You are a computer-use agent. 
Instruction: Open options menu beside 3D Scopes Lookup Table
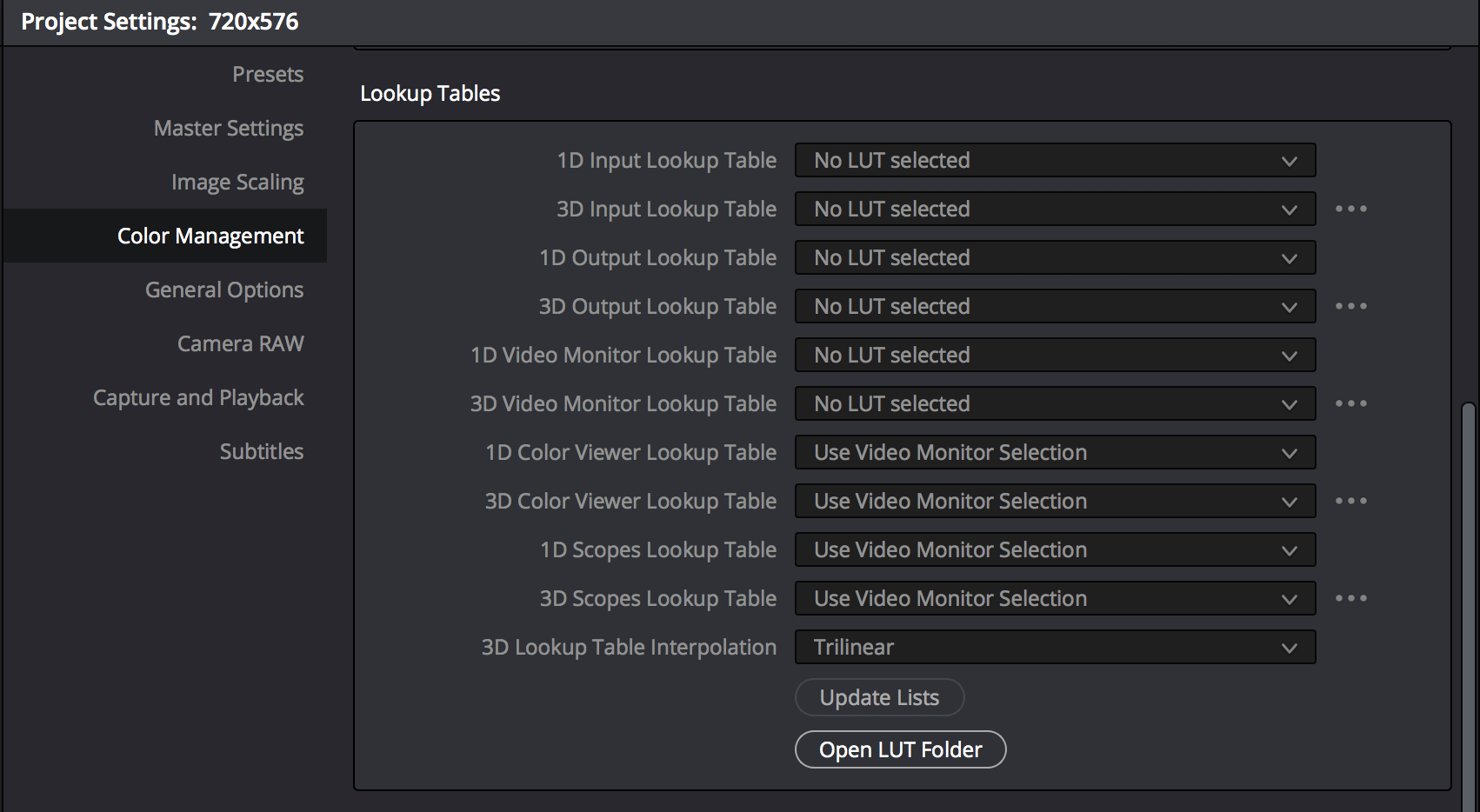tap(1350, 598)
